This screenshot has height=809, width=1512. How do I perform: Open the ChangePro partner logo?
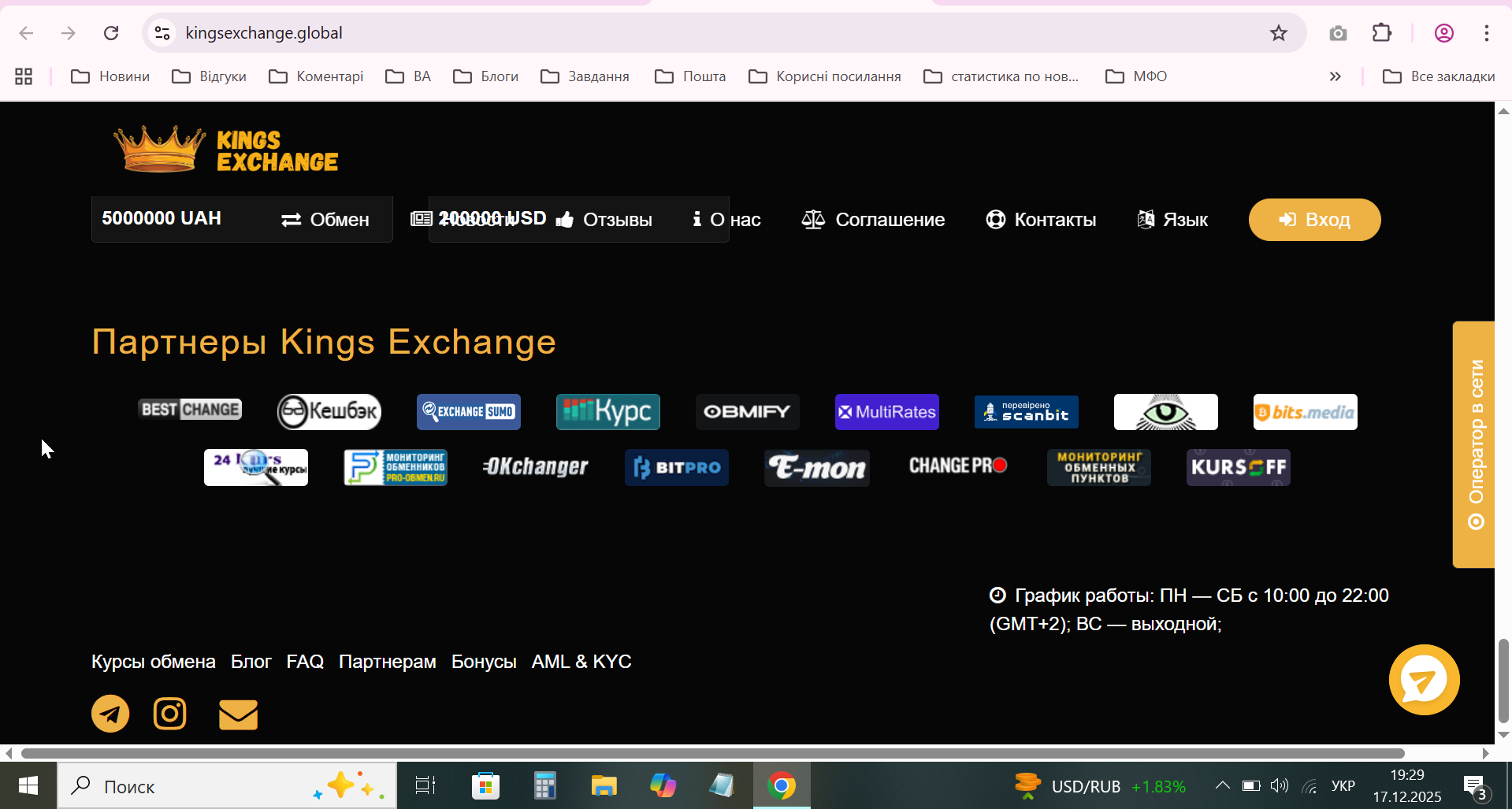(x=958, y=466)
